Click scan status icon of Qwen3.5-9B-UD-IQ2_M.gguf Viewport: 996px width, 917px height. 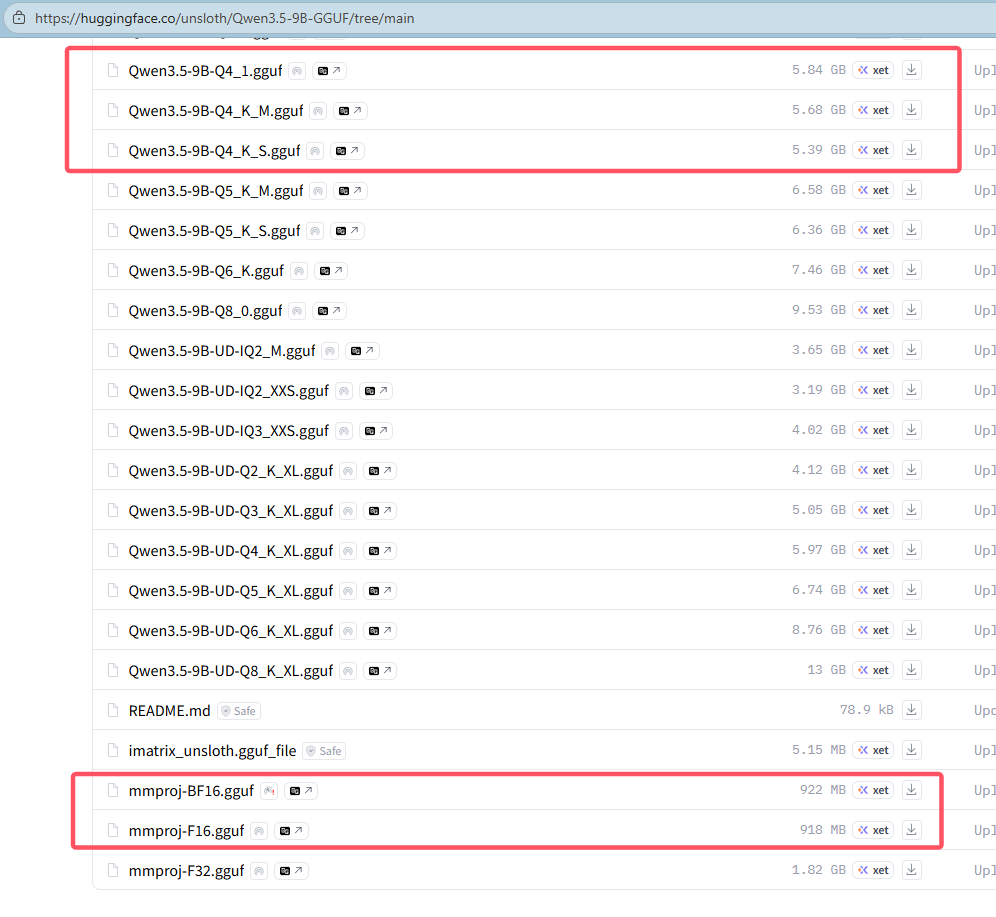[330, 351]
